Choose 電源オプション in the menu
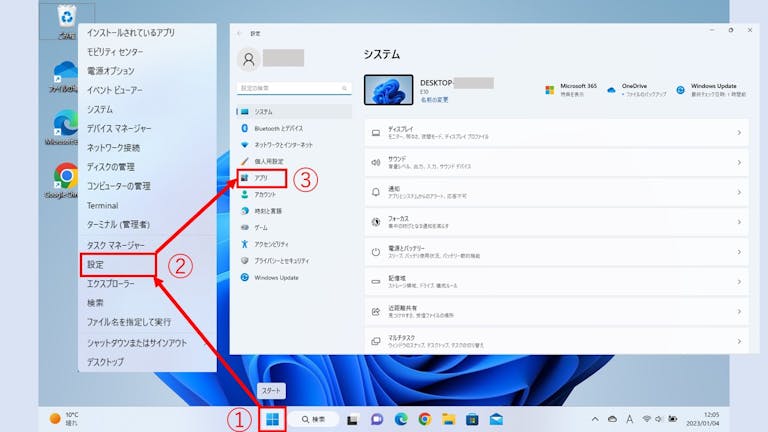The image size is (768, 432). tap(111, 71)
